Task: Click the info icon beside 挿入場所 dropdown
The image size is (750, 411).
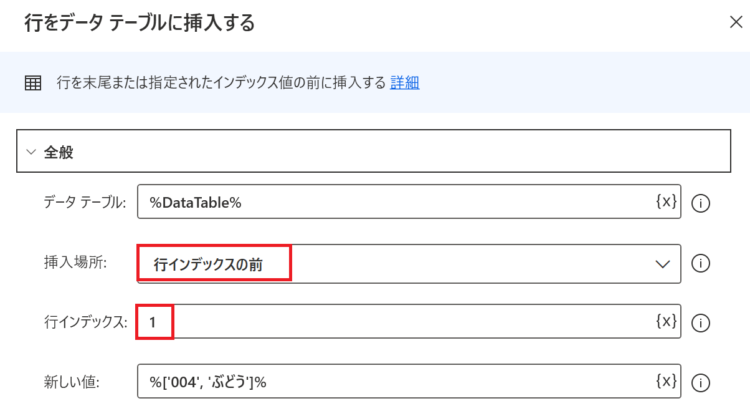Action: 700,263
